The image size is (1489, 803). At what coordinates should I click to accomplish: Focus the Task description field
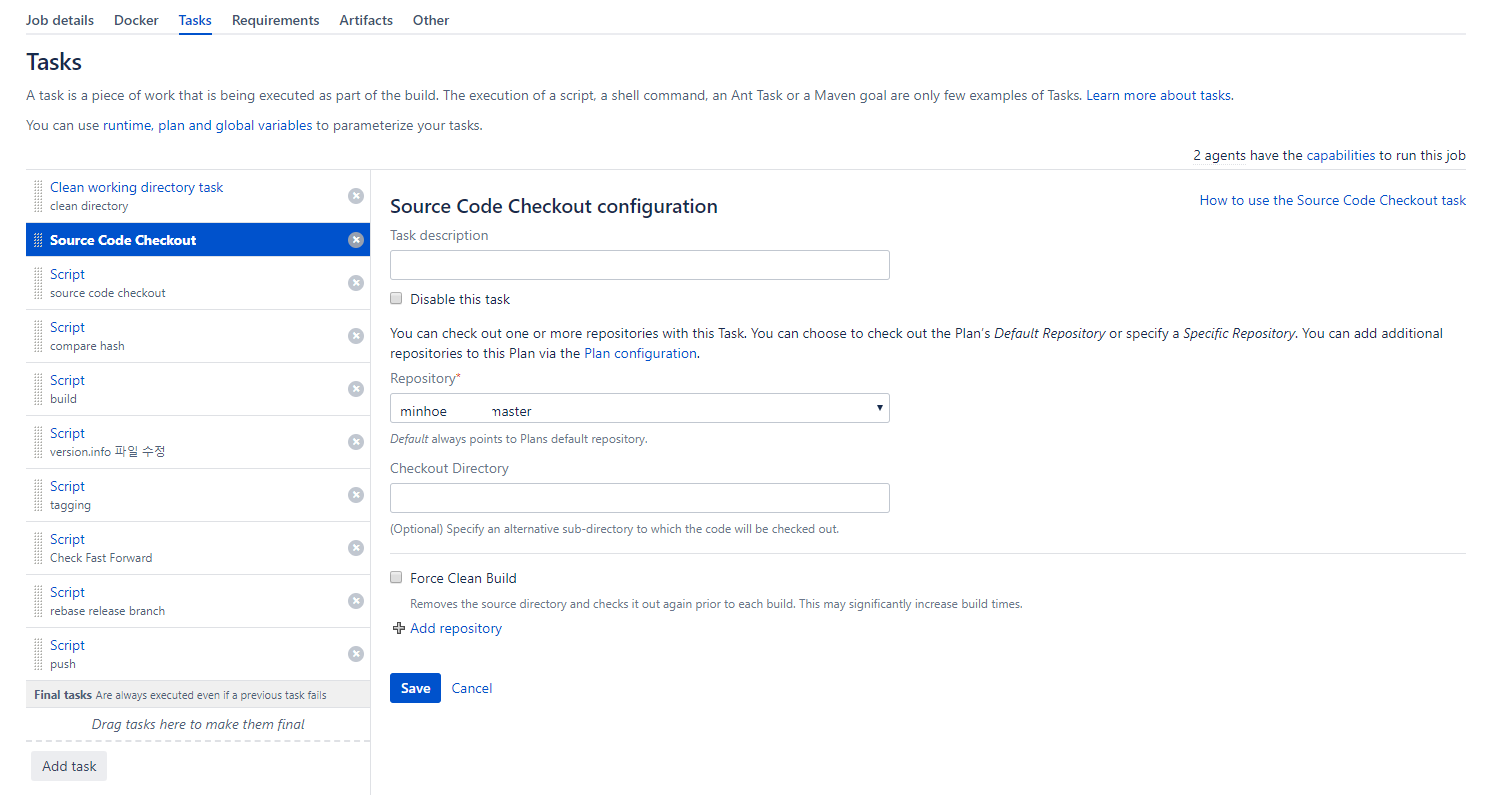click(639, 265)
